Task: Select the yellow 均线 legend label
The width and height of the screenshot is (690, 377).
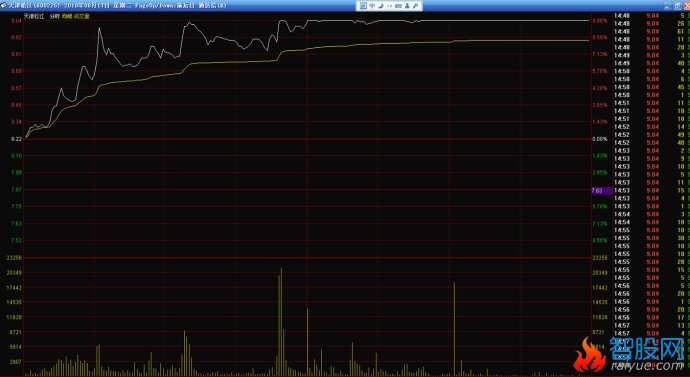Action: [67, 16]
